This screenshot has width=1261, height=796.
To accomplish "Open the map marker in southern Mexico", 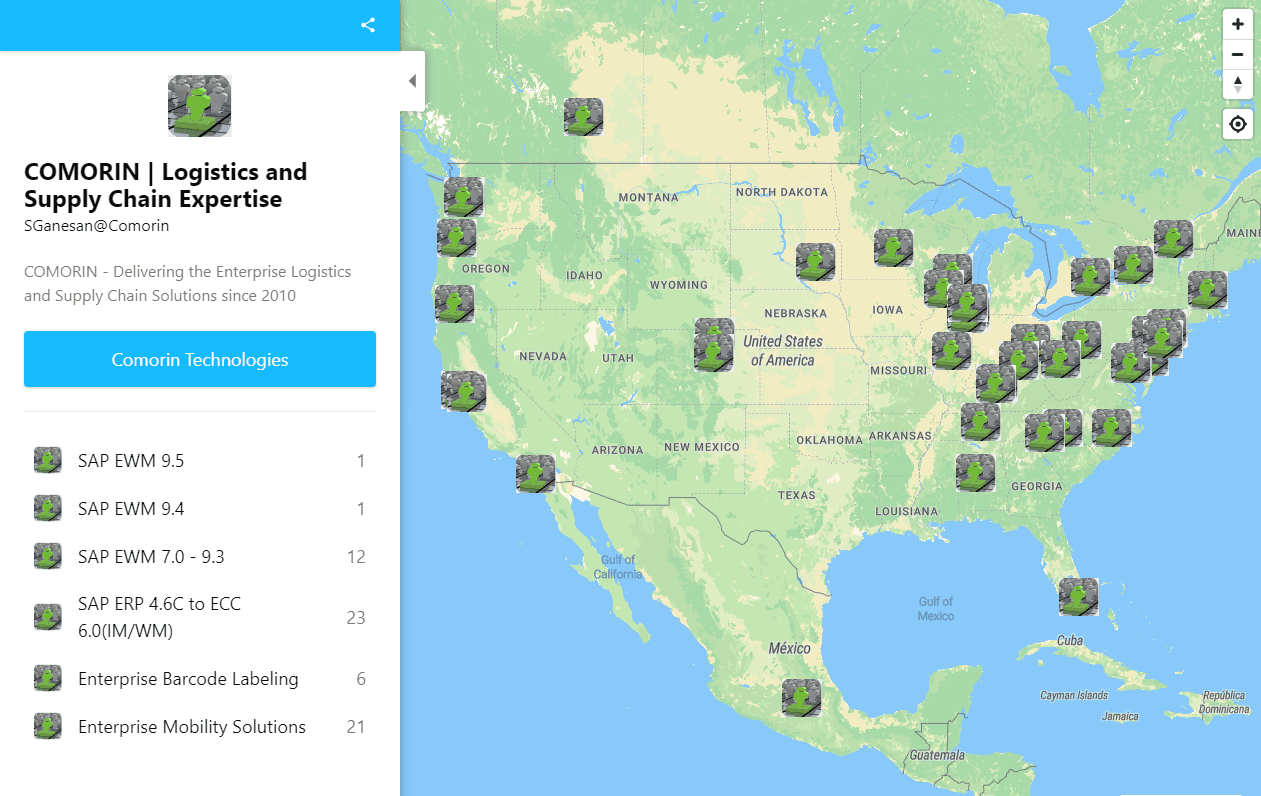I will (801, 698).
